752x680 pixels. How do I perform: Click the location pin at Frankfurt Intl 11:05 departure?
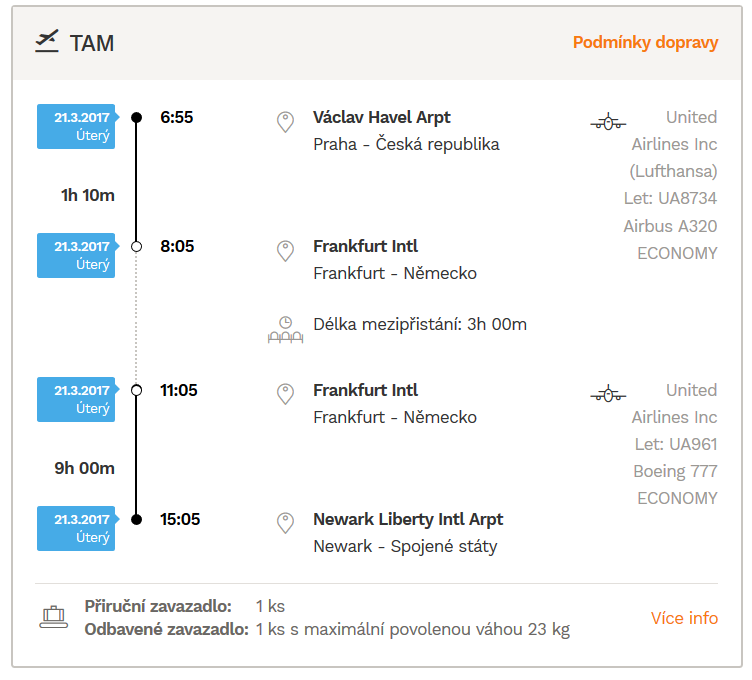[x=285, y=394]
